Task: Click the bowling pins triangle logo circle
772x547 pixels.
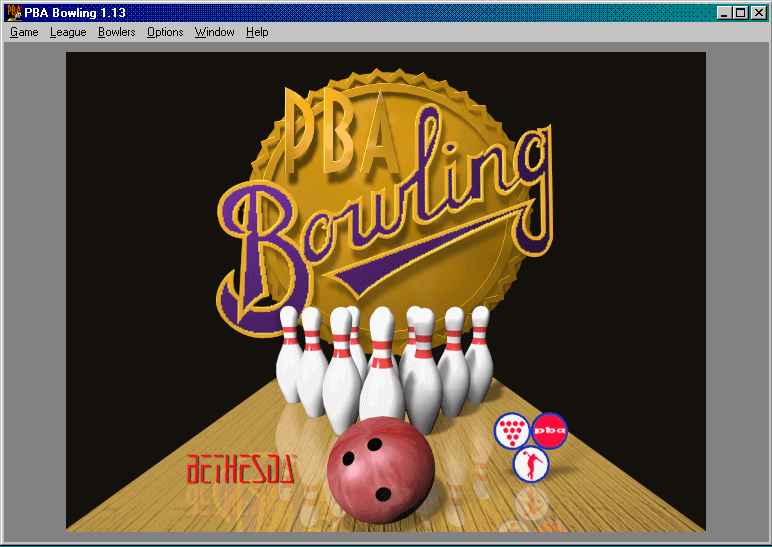Action: [512, 431]
